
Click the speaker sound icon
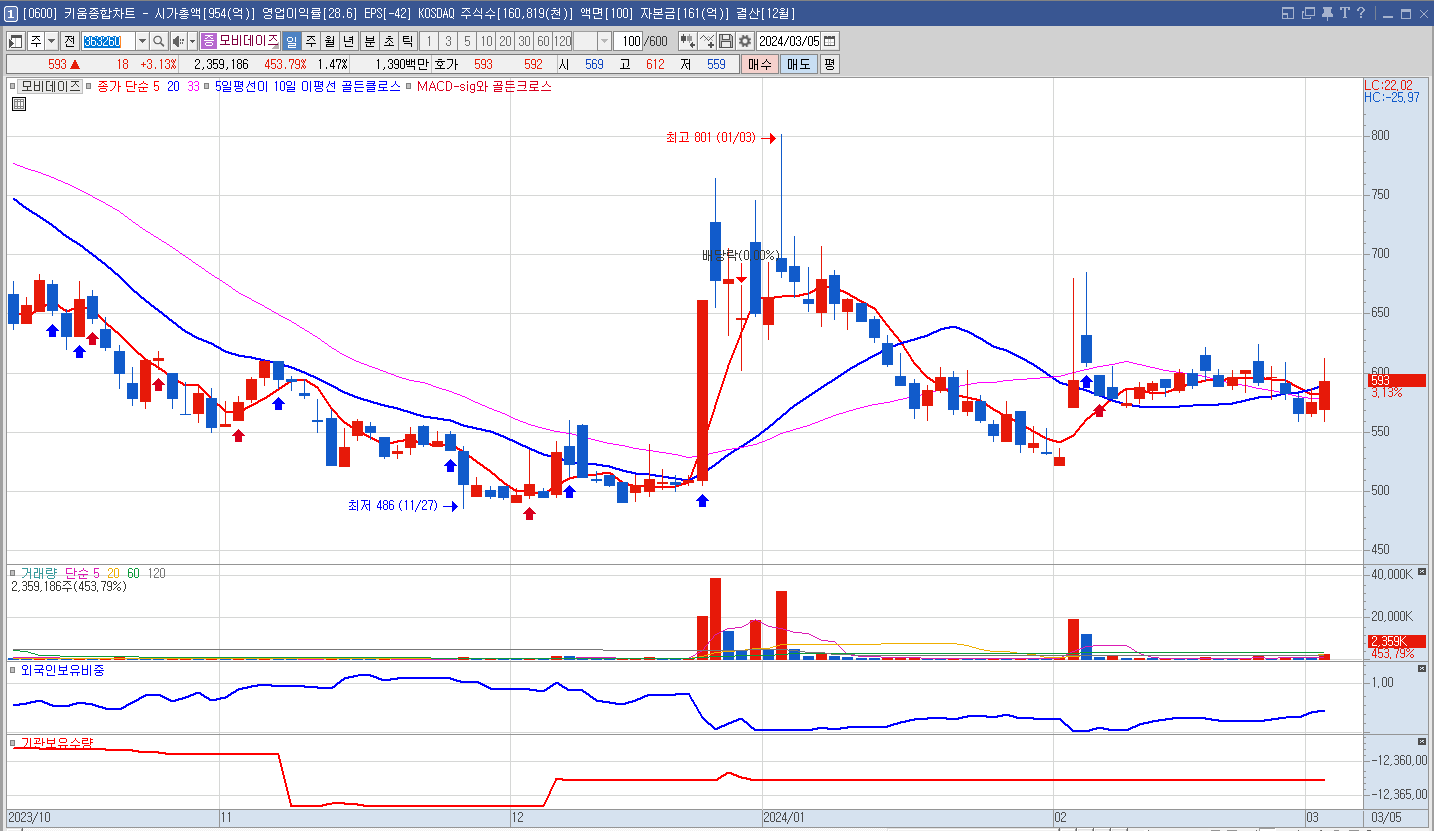pos(178,41)
